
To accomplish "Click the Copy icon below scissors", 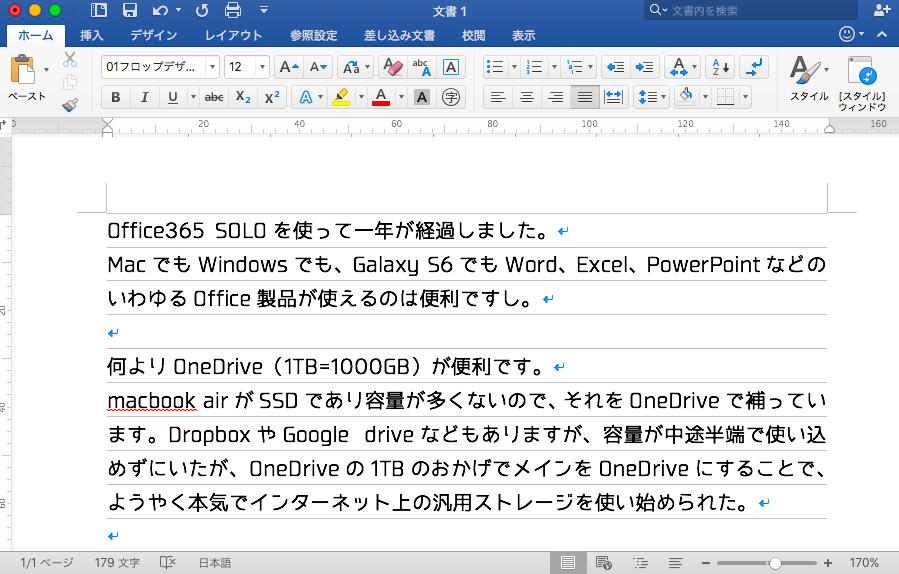I will coord(70,82).
